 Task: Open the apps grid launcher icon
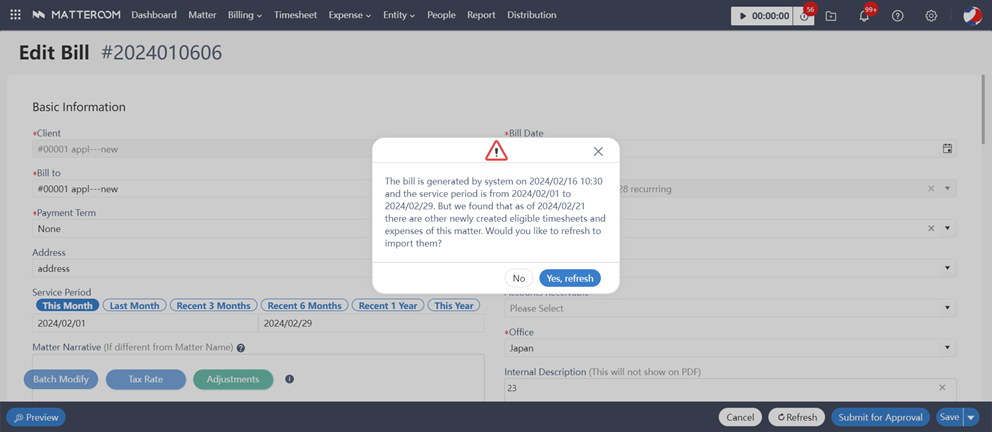tap(15, 15)
